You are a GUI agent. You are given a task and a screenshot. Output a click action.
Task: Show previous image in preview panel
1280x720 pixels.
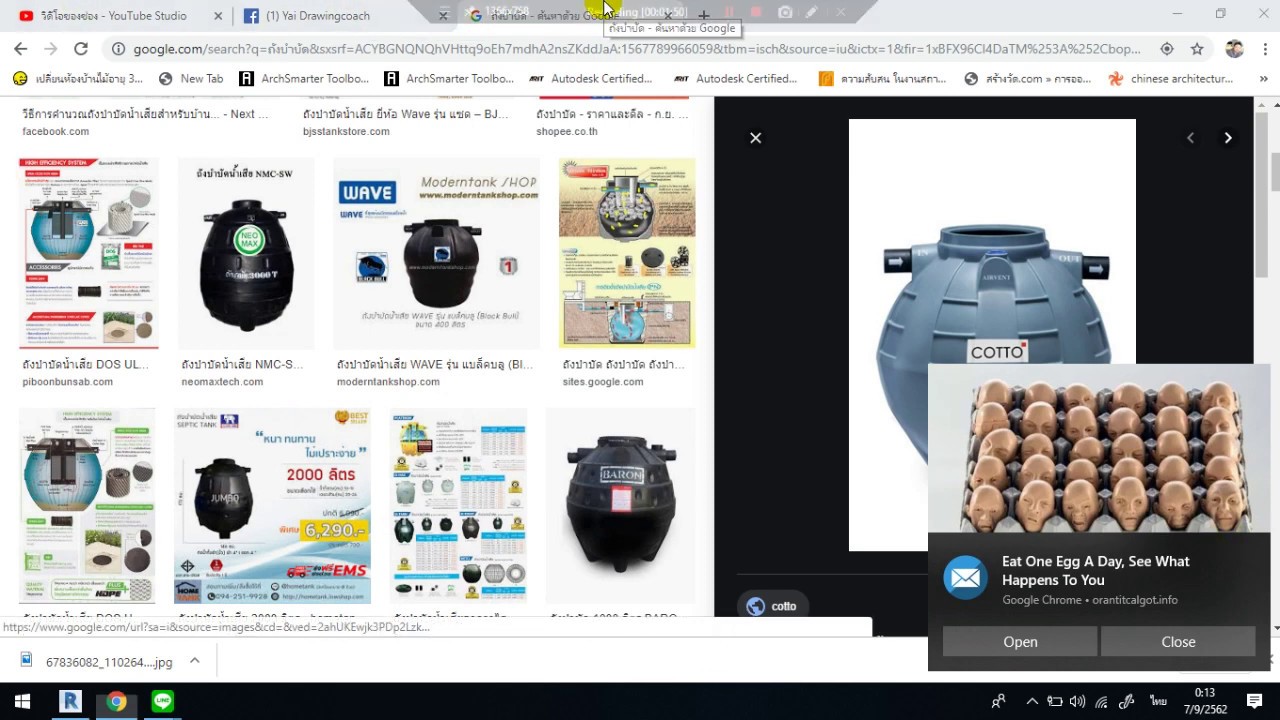pyautogui.click(x=1190, y=138)
